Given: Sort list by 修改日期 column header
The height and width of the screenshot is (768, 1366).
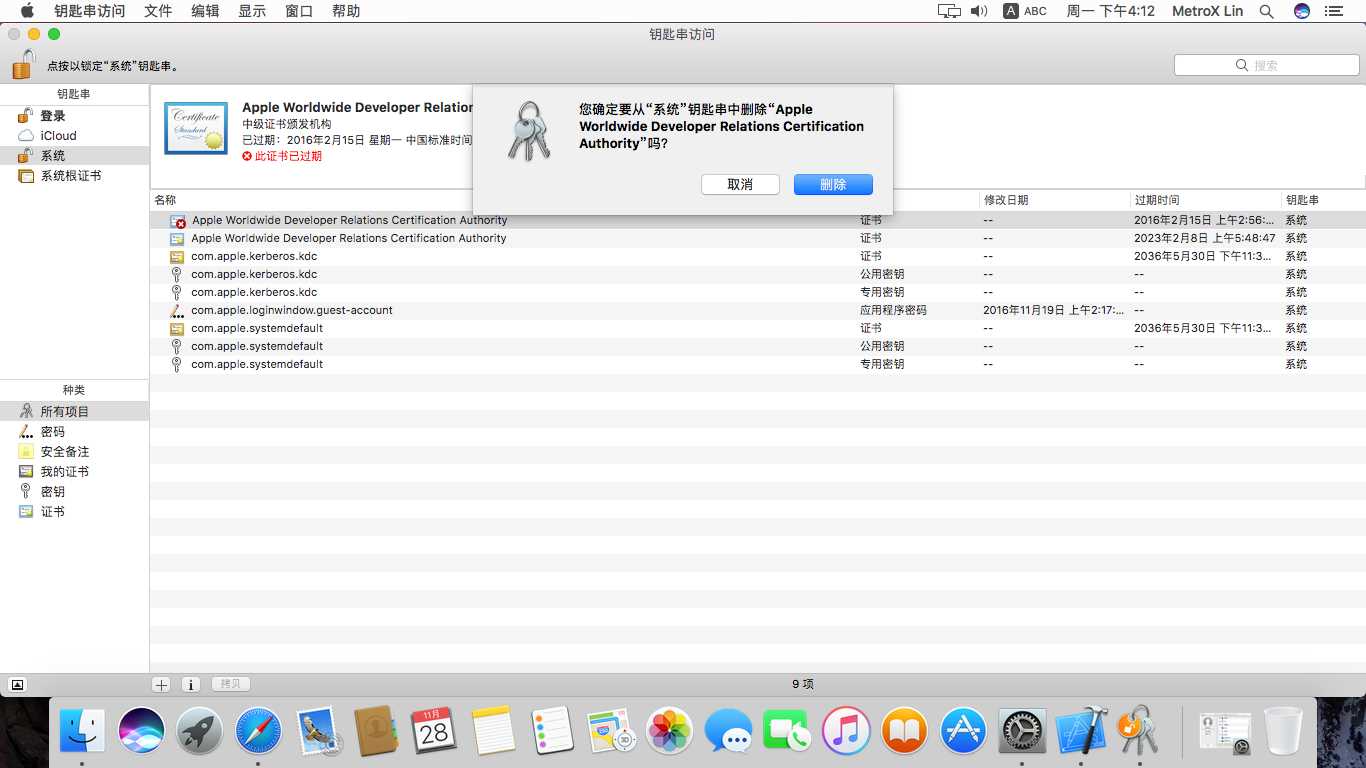Looking at the screenshot, I should tap(1006, 200).
